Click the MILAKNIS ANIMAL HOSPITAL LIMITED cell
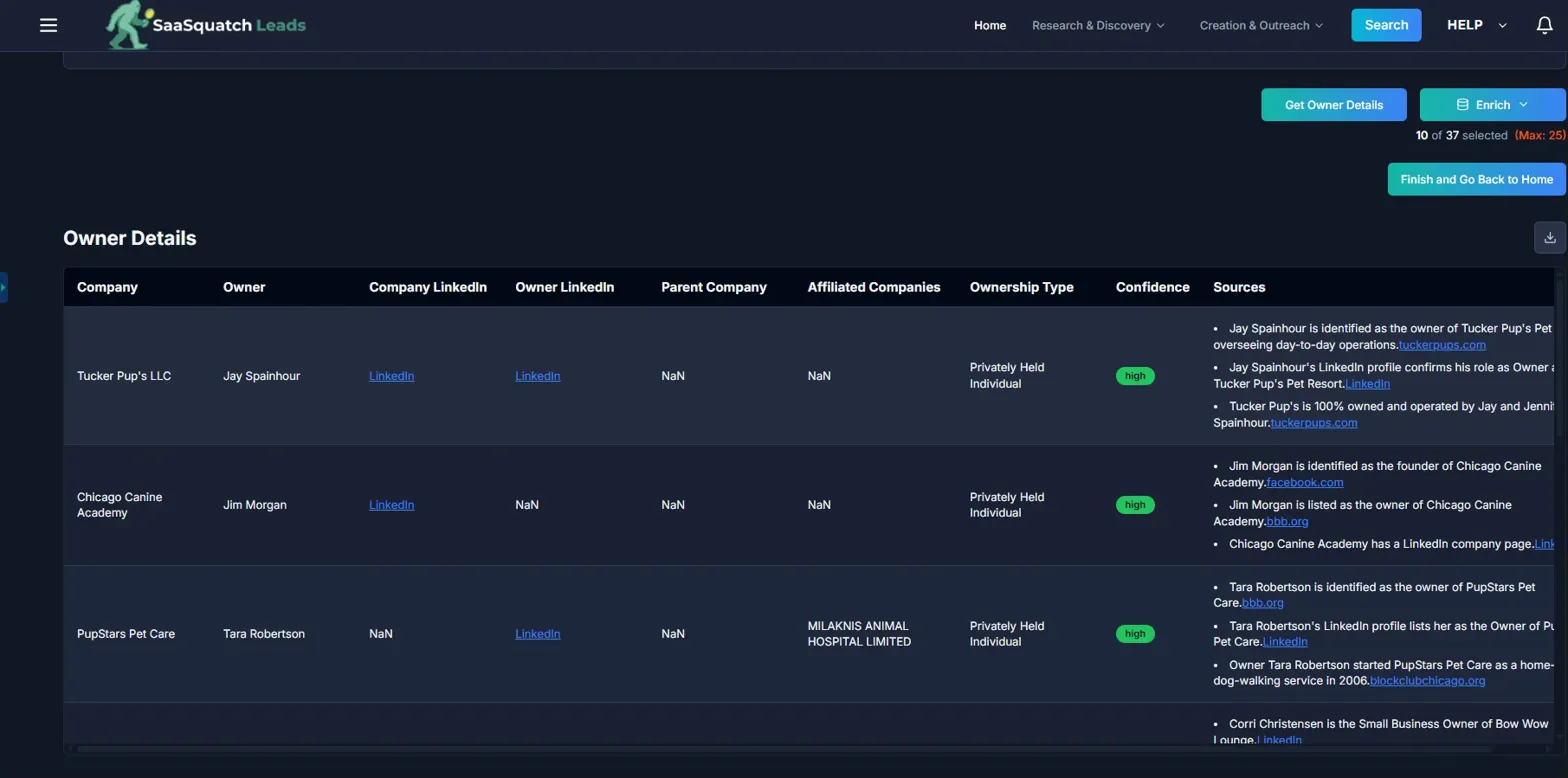Viewport: 1568px width, 778px height. pos(859,634)
